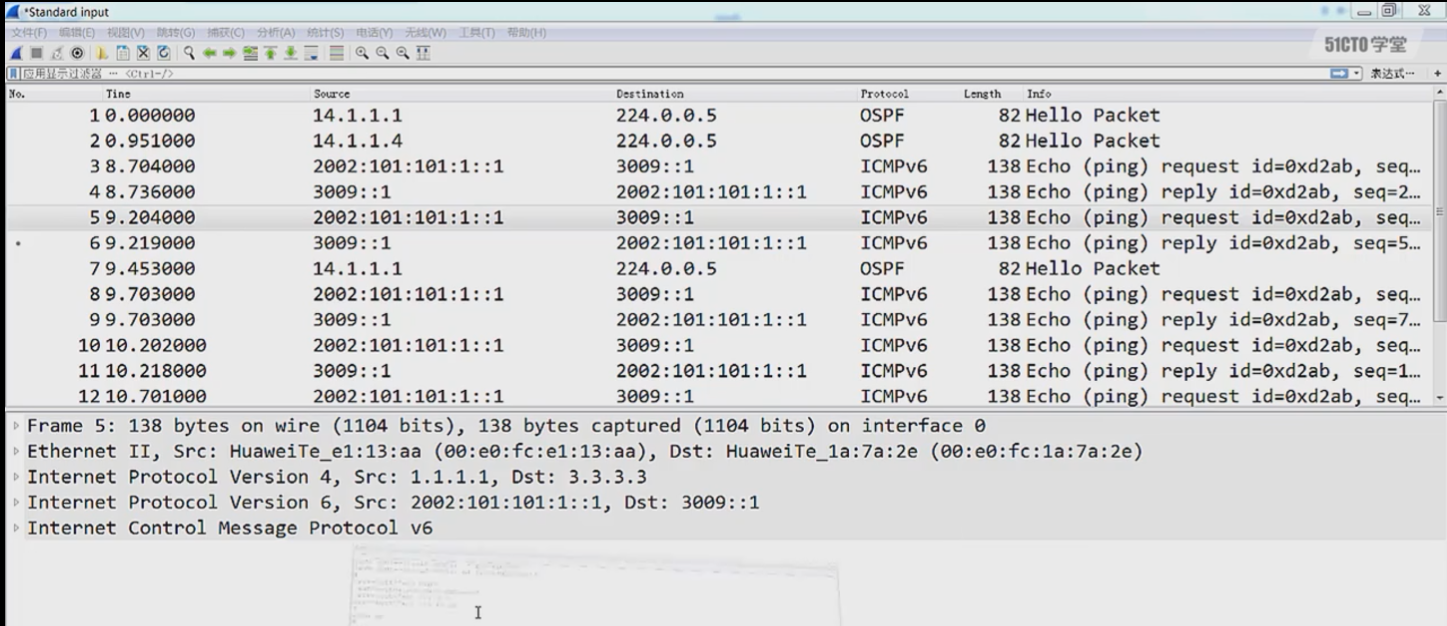
Task: Open capture options via the gear icon
Action: tap(77, 53)
